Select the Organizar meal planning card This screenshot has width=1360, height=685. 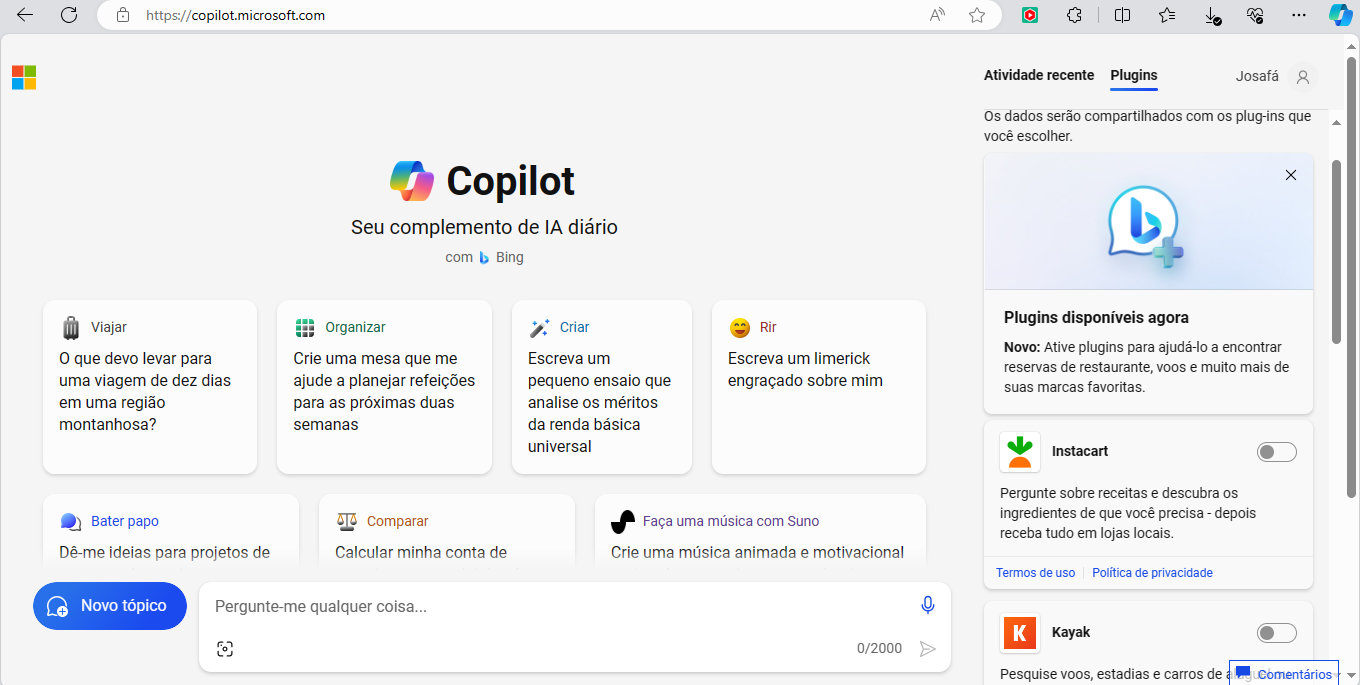pyautogui.click(x=384, y=387)
